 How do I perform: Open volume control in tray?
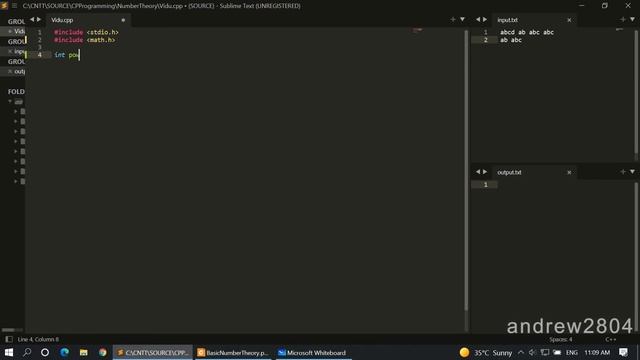tap(532, 352)
